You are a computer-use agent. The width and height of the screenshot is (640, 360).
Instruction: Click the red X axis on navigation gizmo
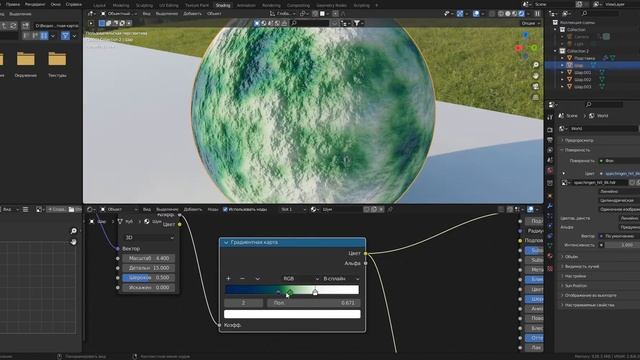519,48
